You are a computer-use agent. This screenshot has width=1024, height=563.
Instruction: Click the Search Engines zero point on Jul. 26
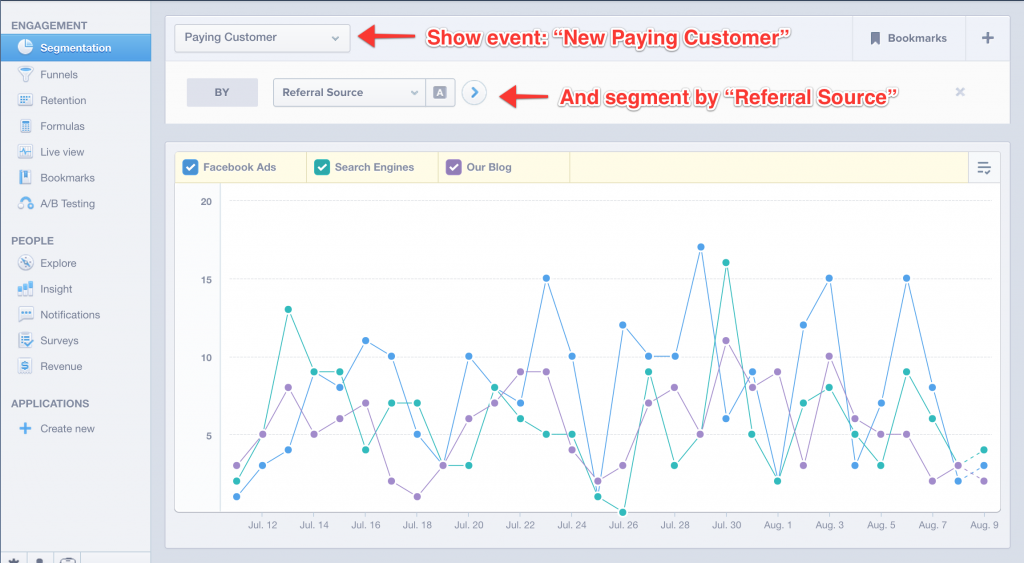pos(623,512)
